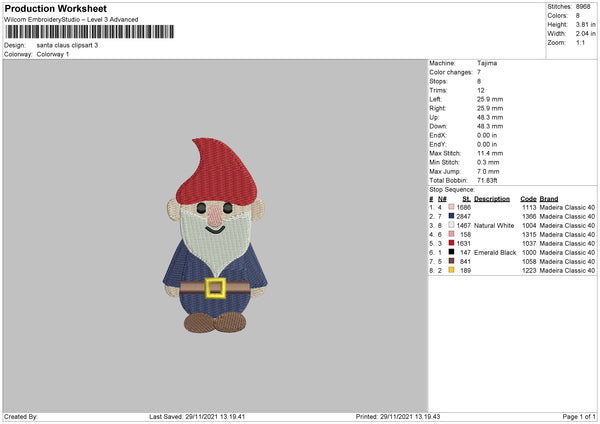Click the Code column header
Image resolution: width=600 pixels, height=424 pixels.
pos(529,198)
